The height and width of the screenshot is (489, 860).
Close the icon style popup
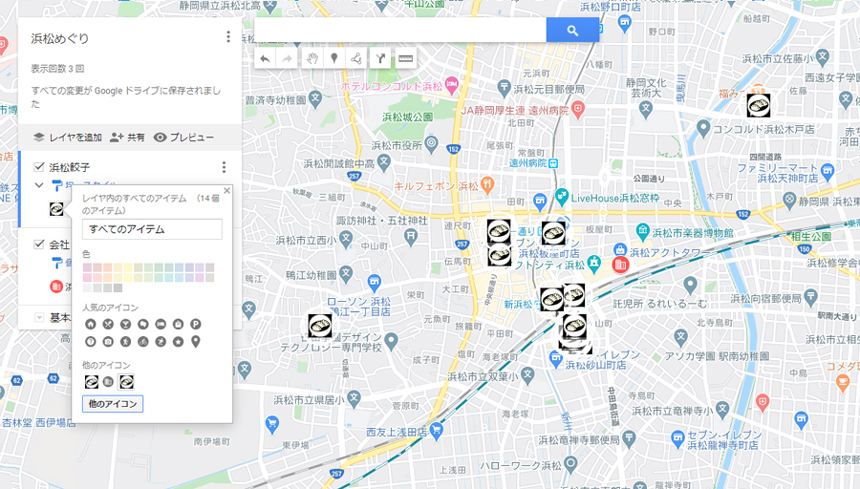[227, 190]
